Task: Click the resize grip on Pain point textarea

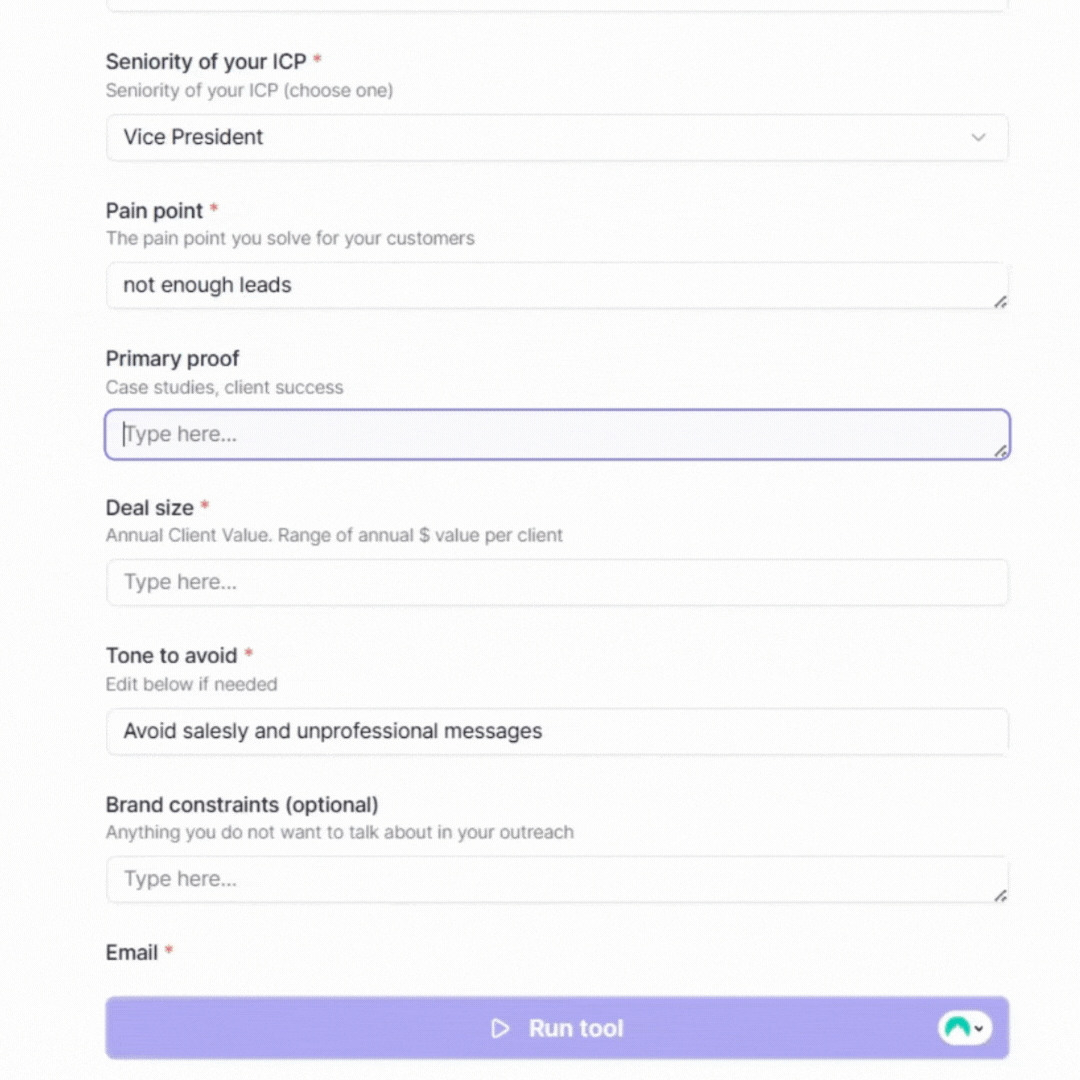Action: 1001,302
